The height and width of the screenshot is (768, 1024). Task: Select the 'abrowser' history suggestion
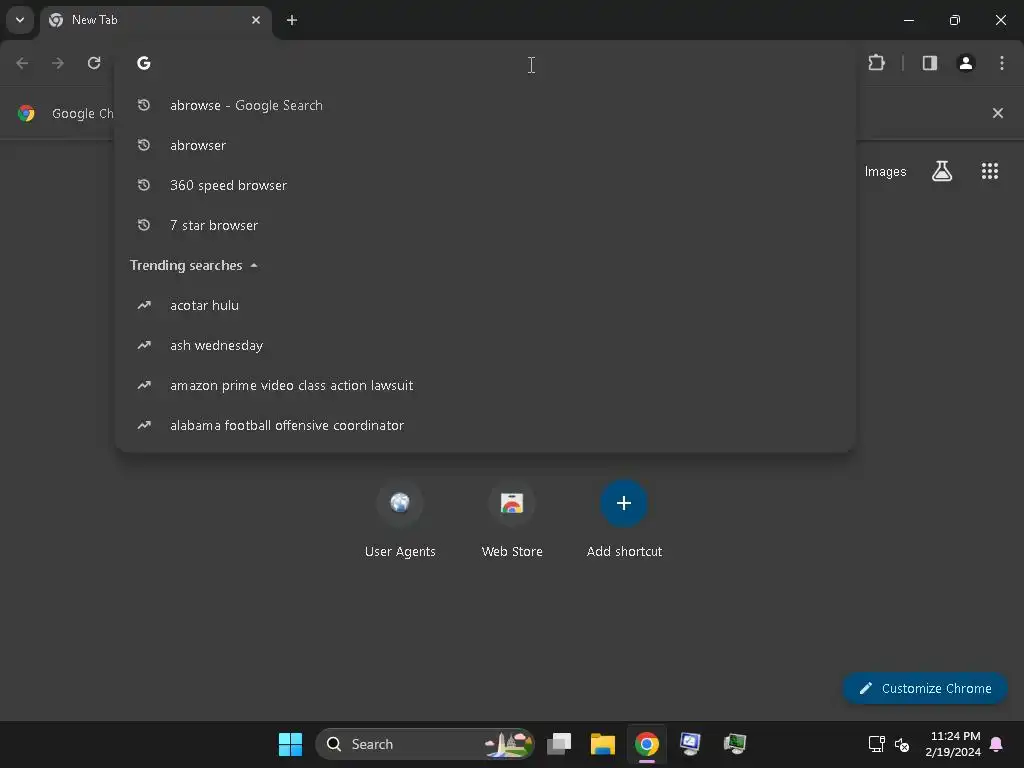[x=485, y=145]
